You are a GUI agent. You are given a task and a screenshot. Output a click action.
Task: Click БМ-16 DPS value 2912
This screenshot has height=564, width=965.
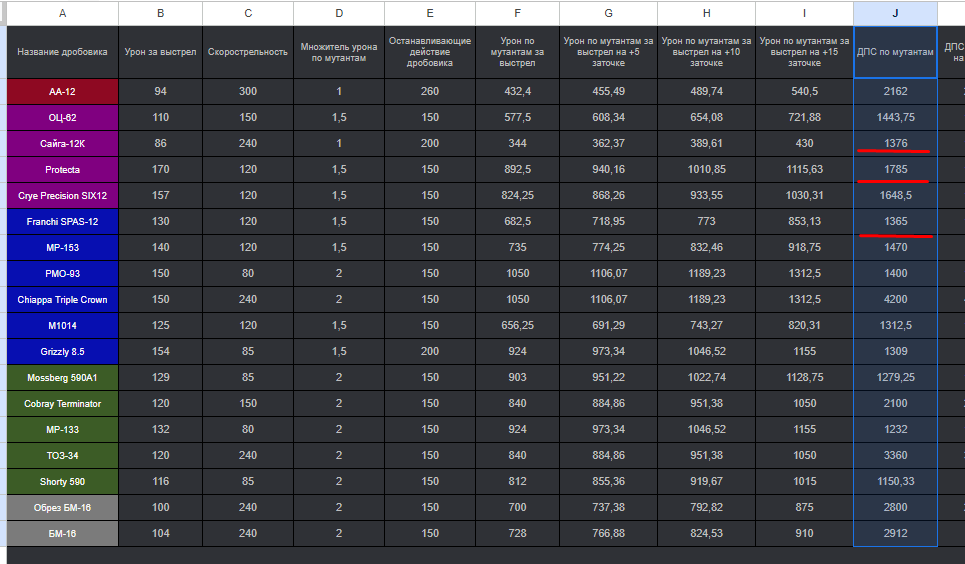click(x=895, y=533)
